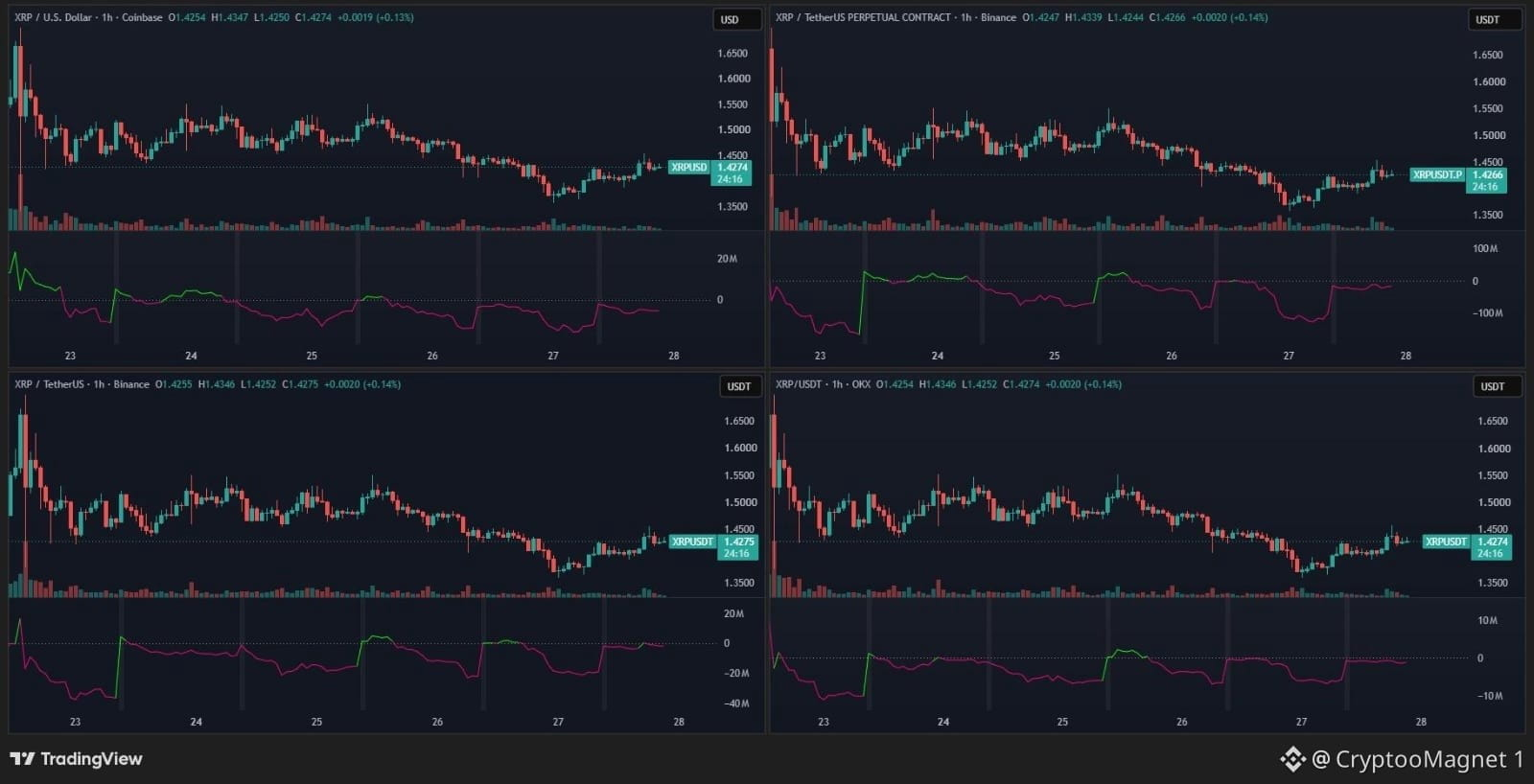The width and height of the screenshot is (1534, 784).
Task: Click the −40M indicator level on Binance spot chart
Action: pos(735,703)
